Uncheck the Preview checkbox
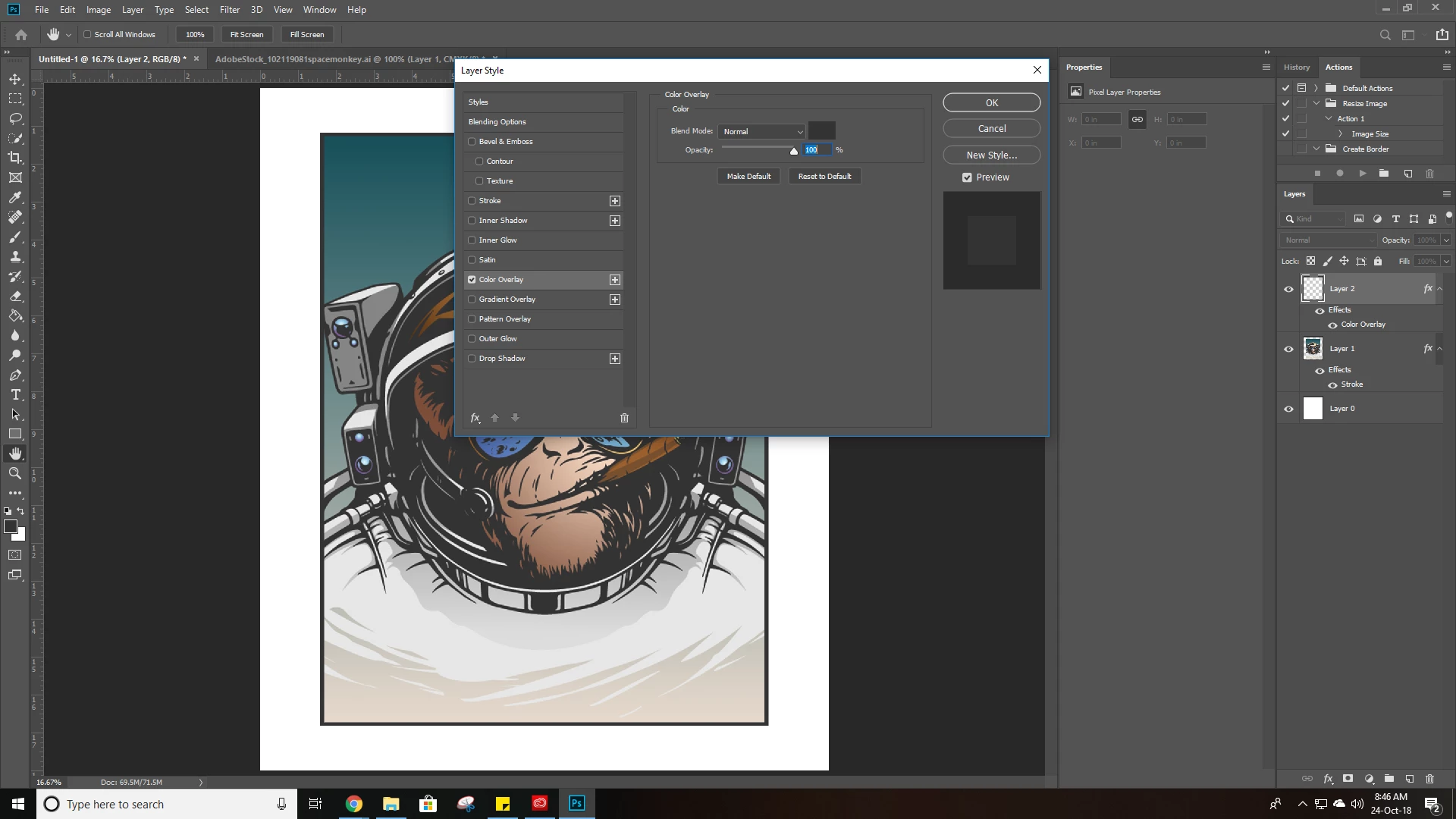 click(967, 177)
